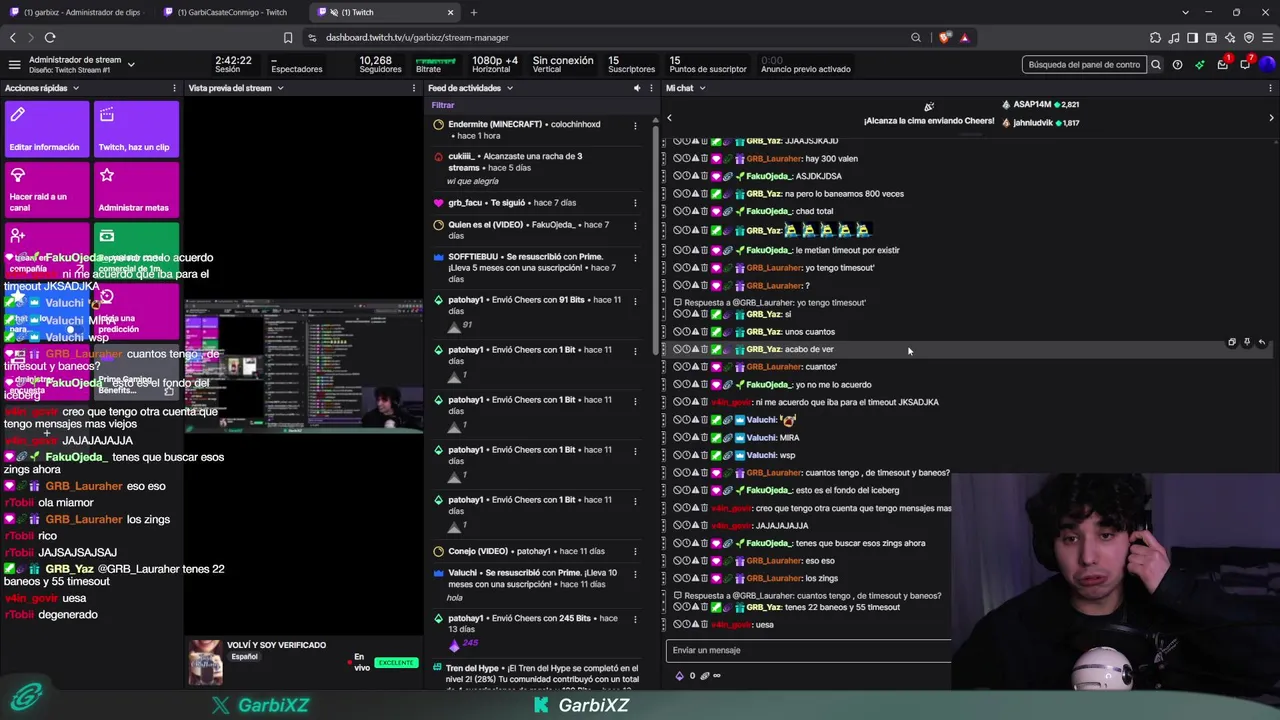This screenshot has height=720, width=1280.
Task: Click the Filtrar link in activity feed
Action: pos(443,105)
